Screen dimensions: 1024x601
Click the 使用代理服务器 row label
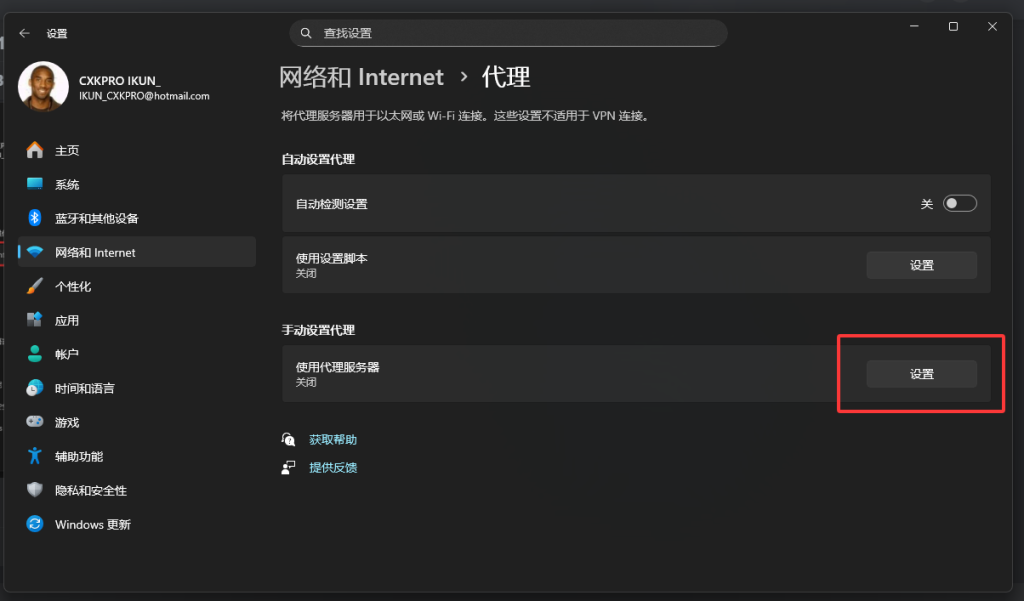[x=337, y=367]
